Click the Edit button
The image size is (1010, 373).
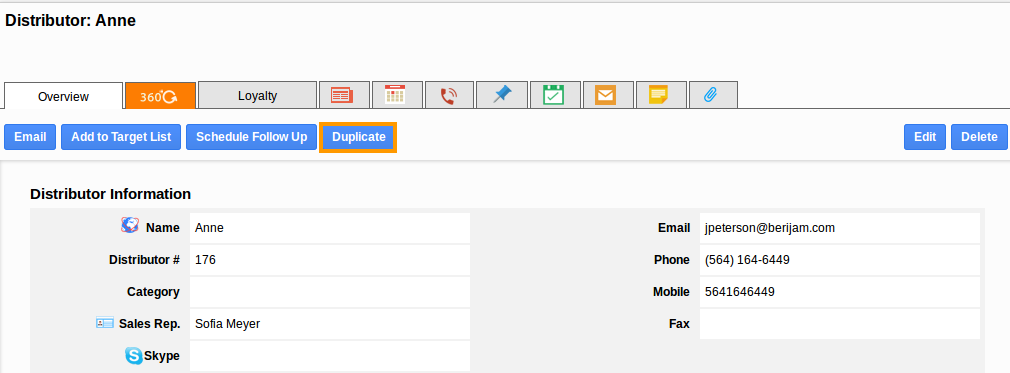(925, 137)
